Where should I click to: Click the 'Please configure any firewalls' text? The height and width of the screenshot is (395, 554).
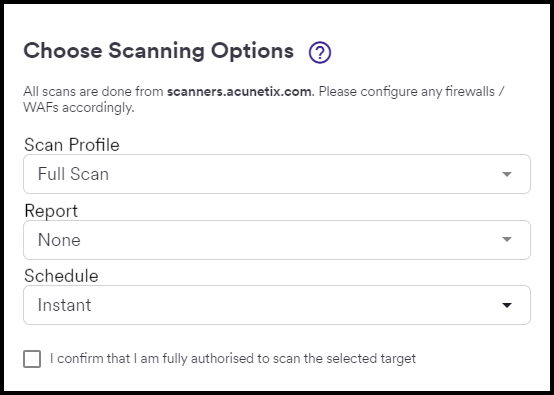point(407,92)
